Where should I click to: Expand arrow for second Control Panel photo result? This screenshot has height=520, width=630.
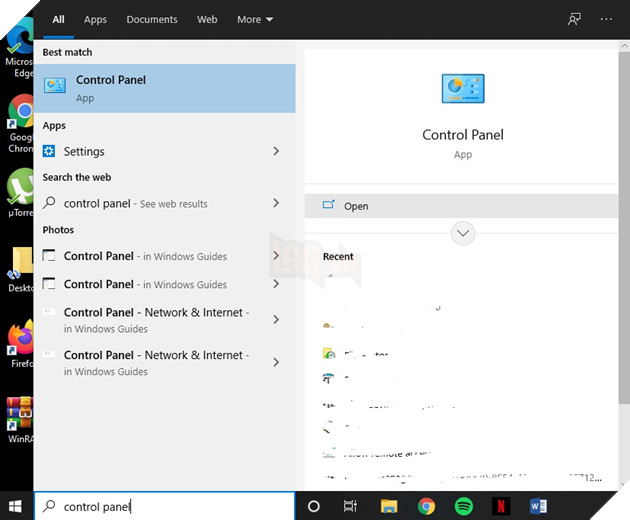click(x=276, y=284)
